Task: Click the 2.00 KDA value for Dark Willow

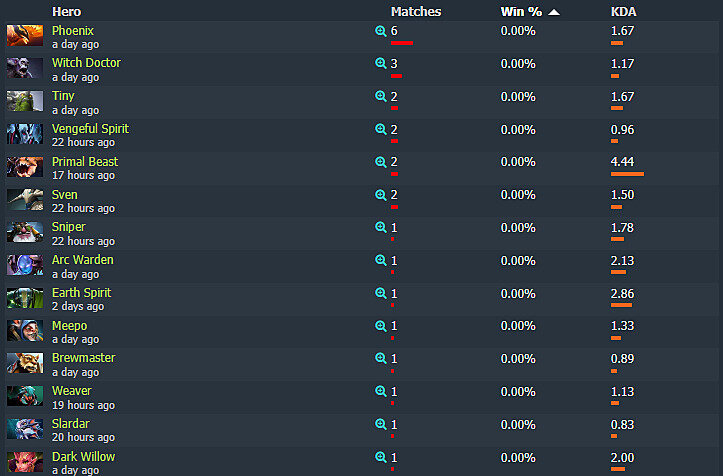Action: tap(622, 458)
